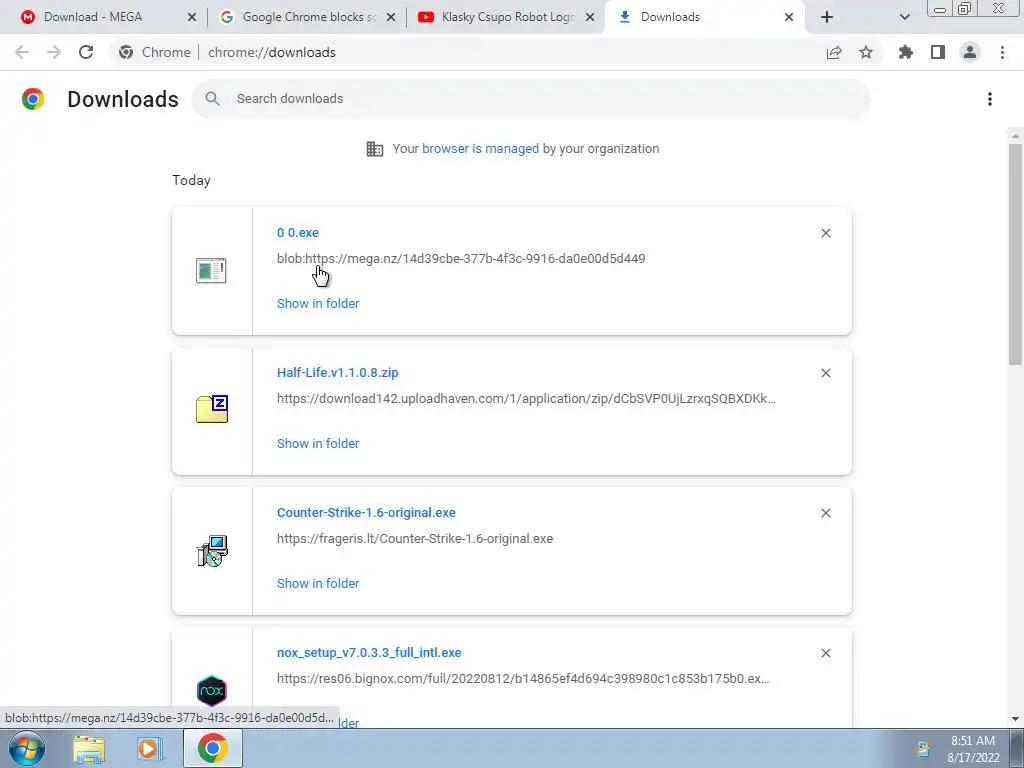This screenshot has width=1024, height=768.
Task: Show Counter-Strike installer in folder
Action: 318,583
